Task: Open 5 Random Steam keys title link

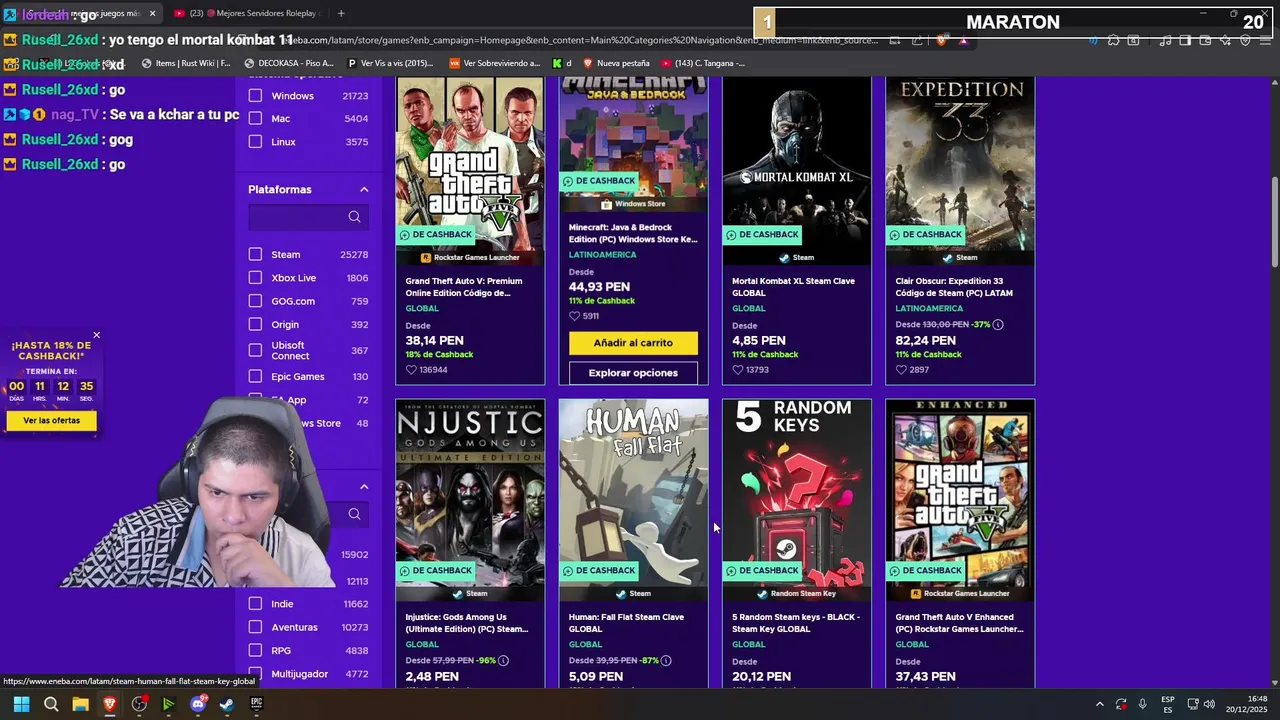Action: (x=795, y=623)
